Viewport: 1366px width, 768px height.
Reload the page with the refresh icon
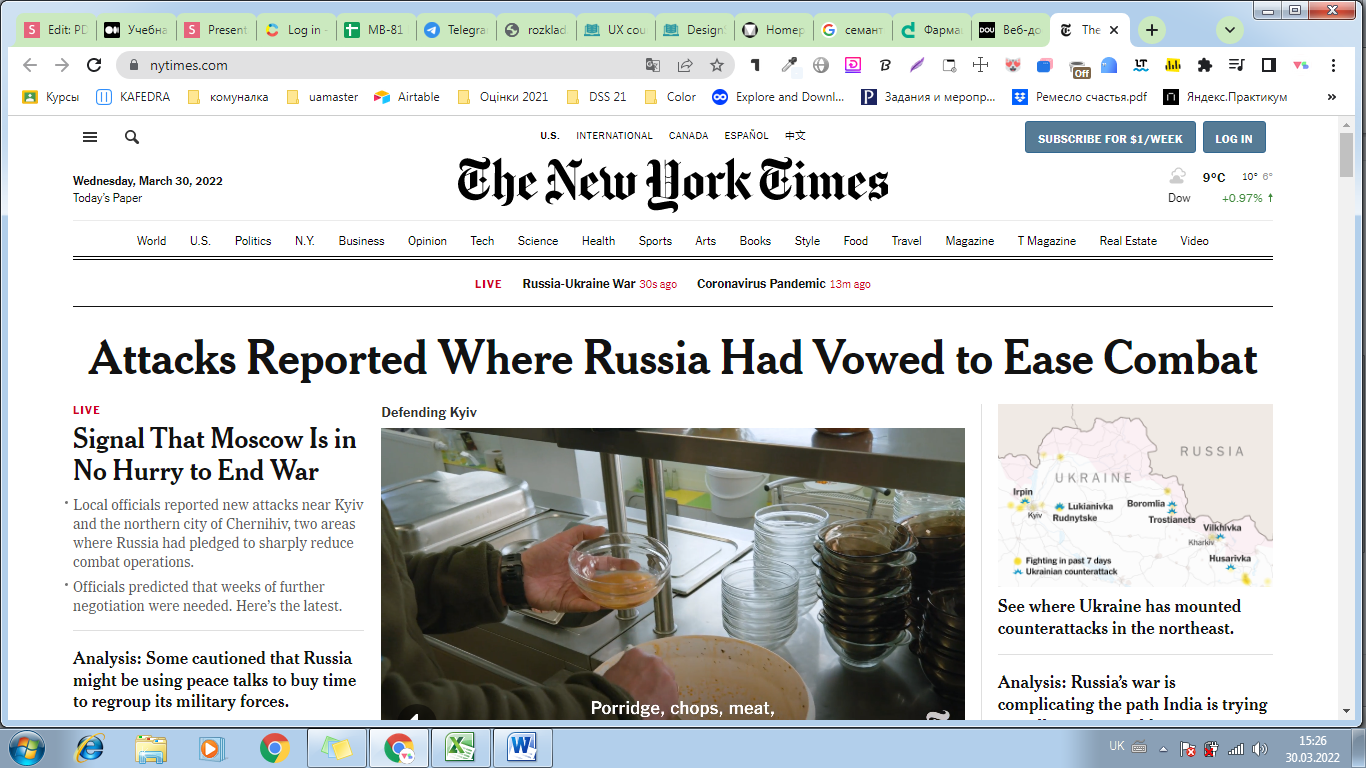[x=94, y=65]
